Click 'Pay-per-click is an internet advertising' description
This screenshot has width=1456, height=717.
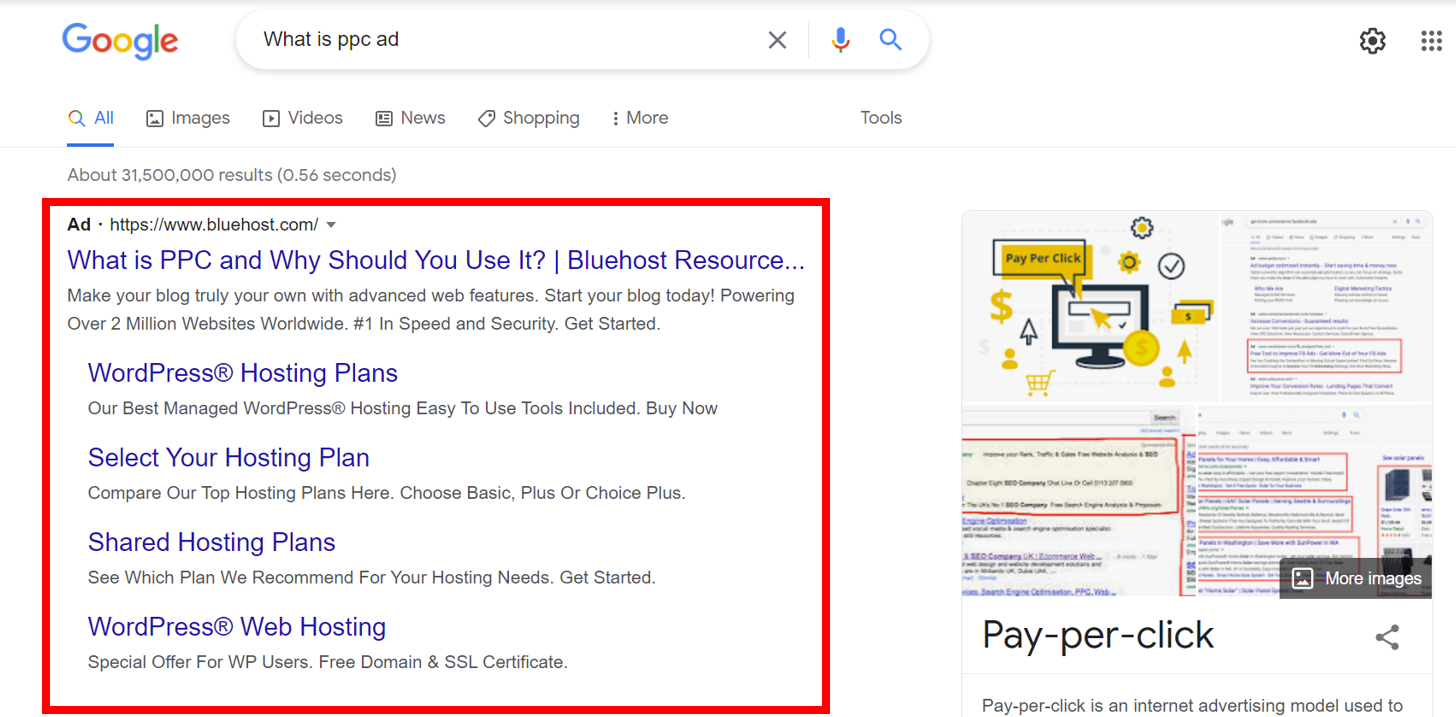(1193, 705)
